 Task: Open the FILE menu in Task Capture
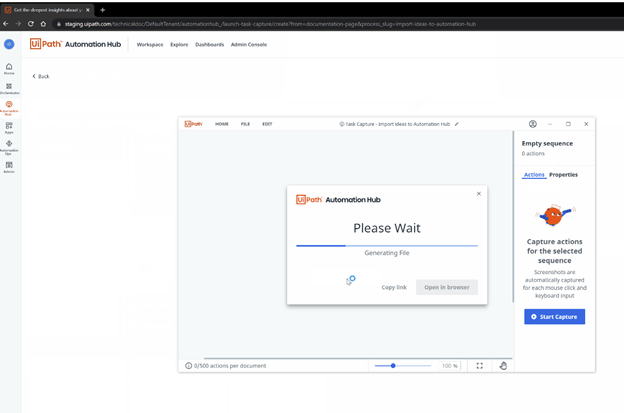(x=245, y=124)
